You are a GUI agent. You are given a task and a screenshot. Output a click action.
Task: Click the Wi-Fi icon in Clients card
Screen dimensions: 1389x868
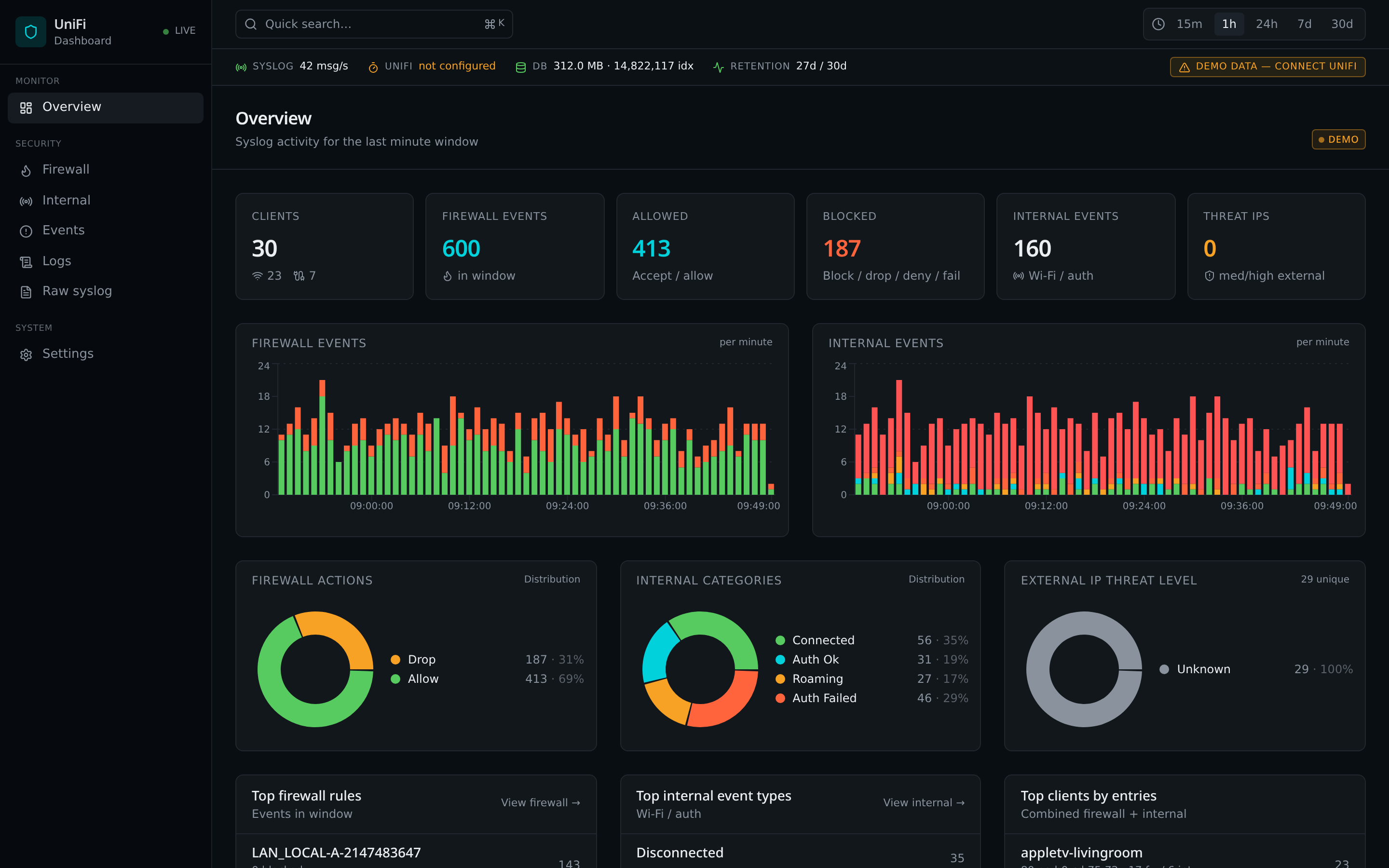pyautogui.click(x=257, y=276)
